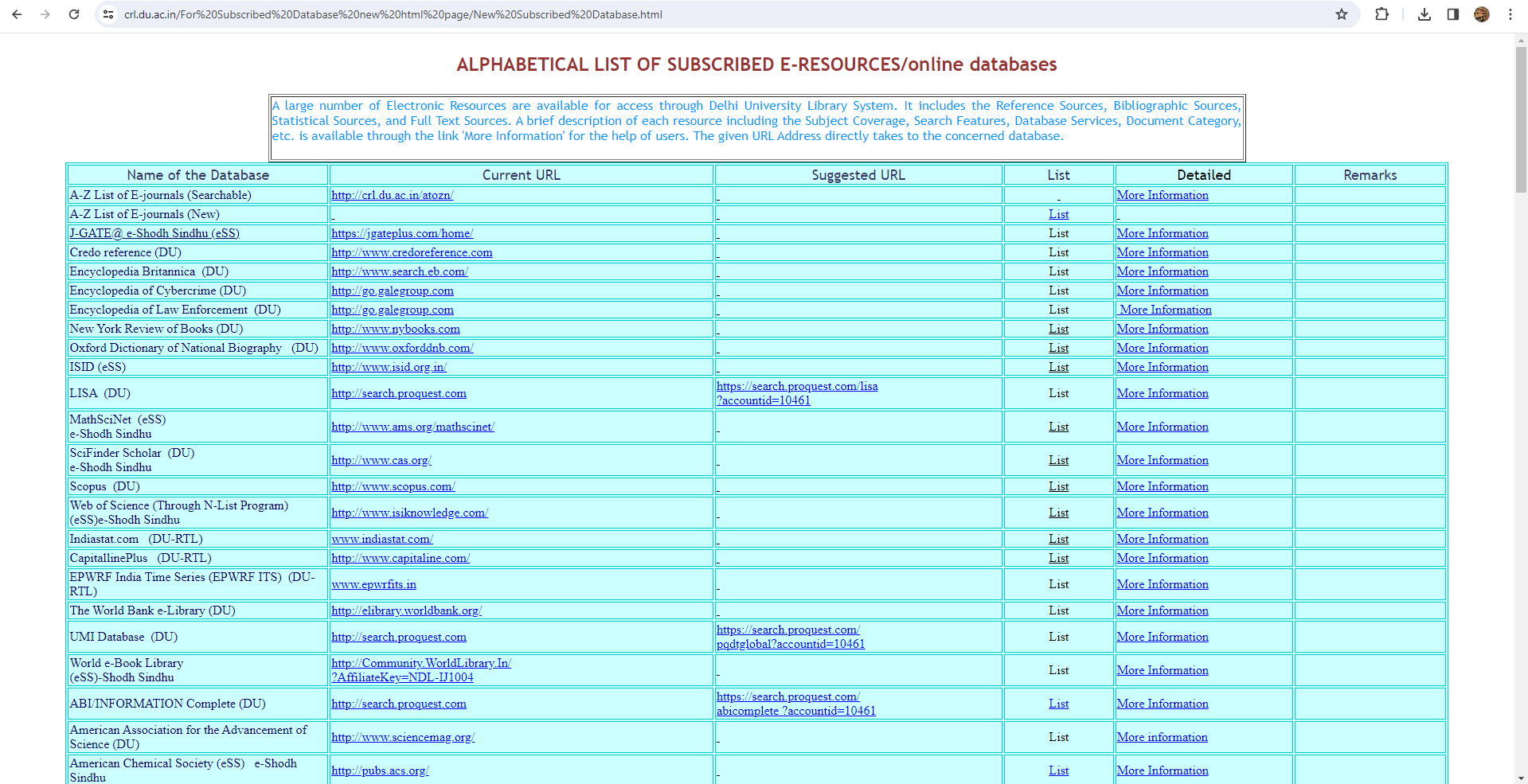Image resolution: width=1528 pixels, height=784 pixels.
Task: Visit www.credoreference.com link
Action: [412, 252]
